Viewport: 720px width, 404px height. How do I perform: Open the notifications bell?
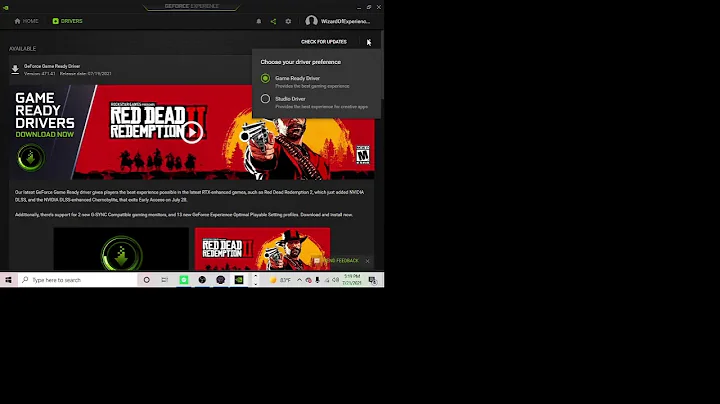pos(259,21)
